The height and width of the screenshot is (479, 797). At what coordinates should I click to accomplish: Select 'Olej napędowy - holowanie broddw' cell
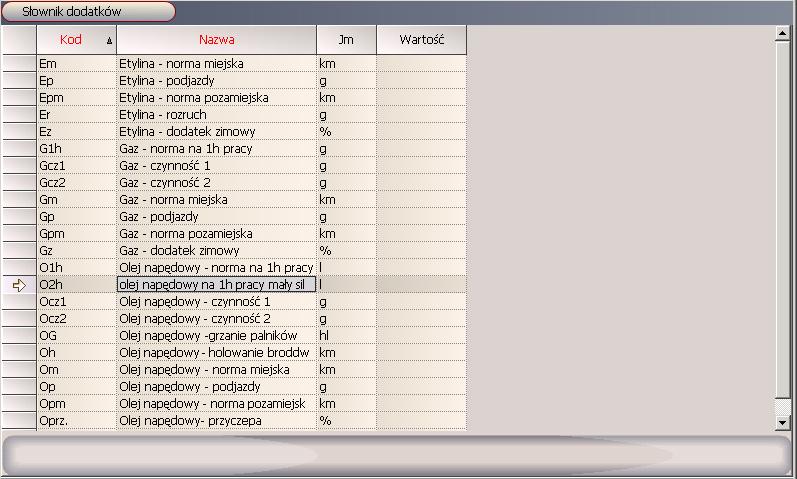[217, 353]
